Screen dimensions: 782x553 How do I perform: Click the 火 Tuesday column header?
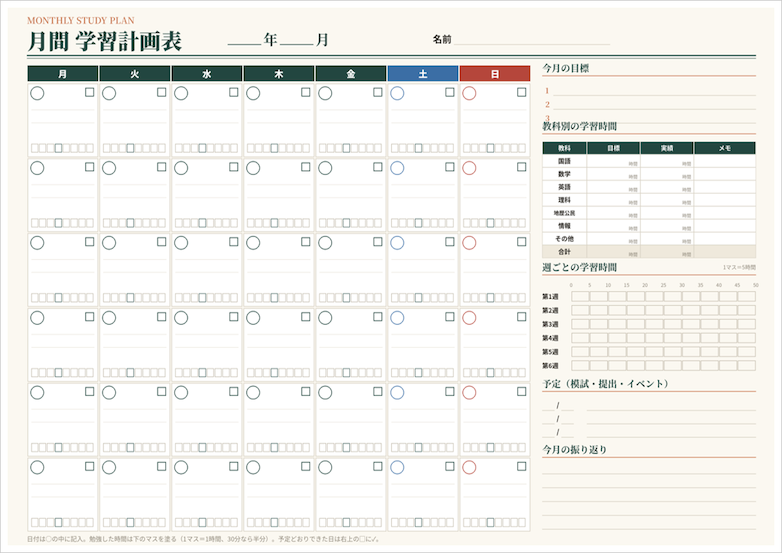135,74
